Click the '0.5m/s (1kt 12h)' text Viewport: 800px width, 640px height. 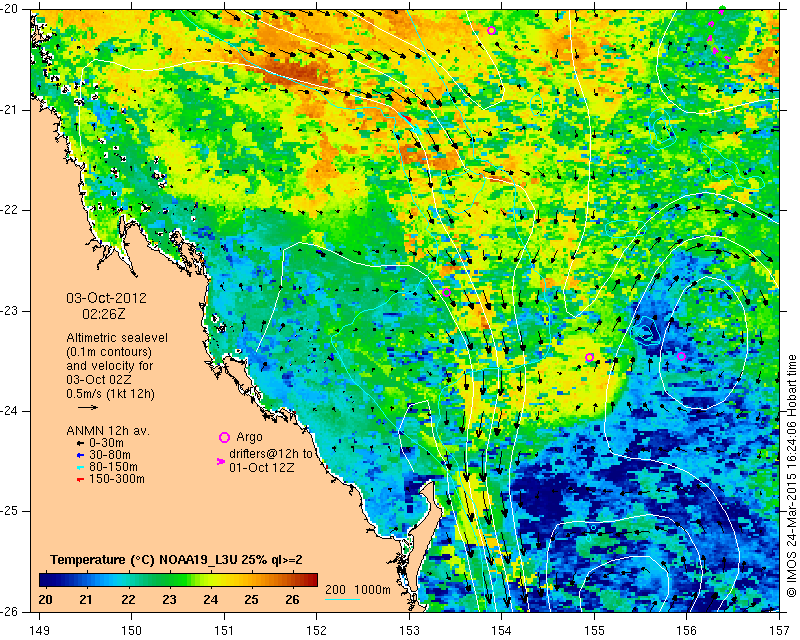(x=110, y=394)
